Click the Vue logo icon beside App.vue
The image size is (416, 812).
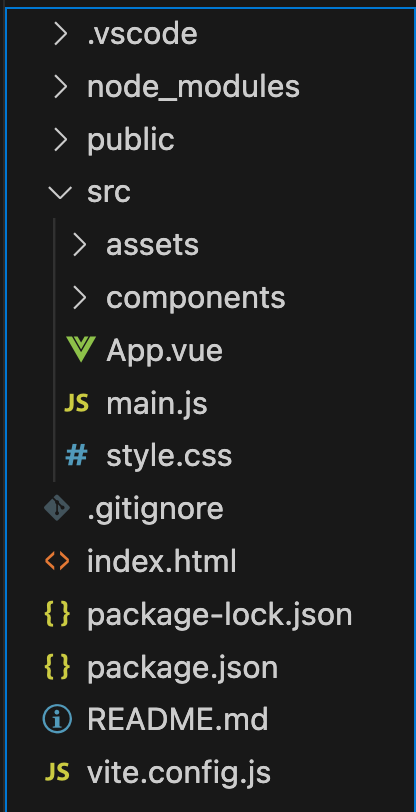click(80, 350)
